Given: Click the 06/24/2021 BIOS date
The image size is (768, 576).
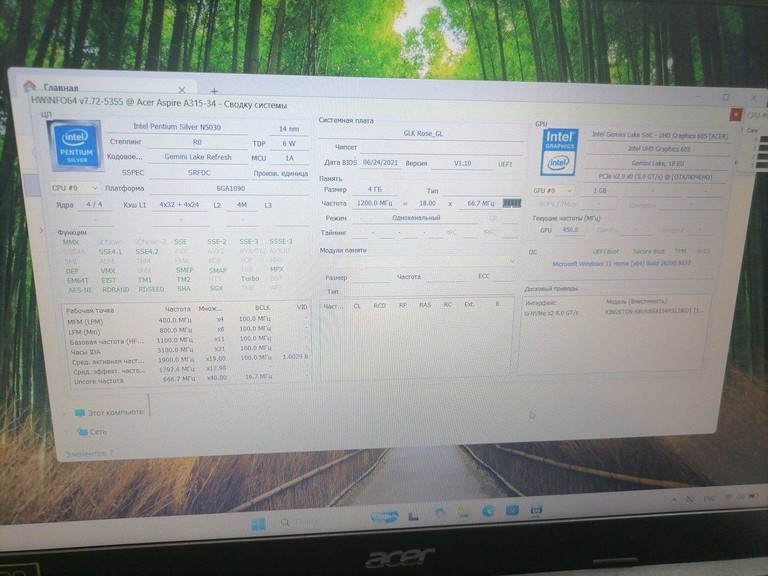Looking at the screenshot, I should [380, 163].
